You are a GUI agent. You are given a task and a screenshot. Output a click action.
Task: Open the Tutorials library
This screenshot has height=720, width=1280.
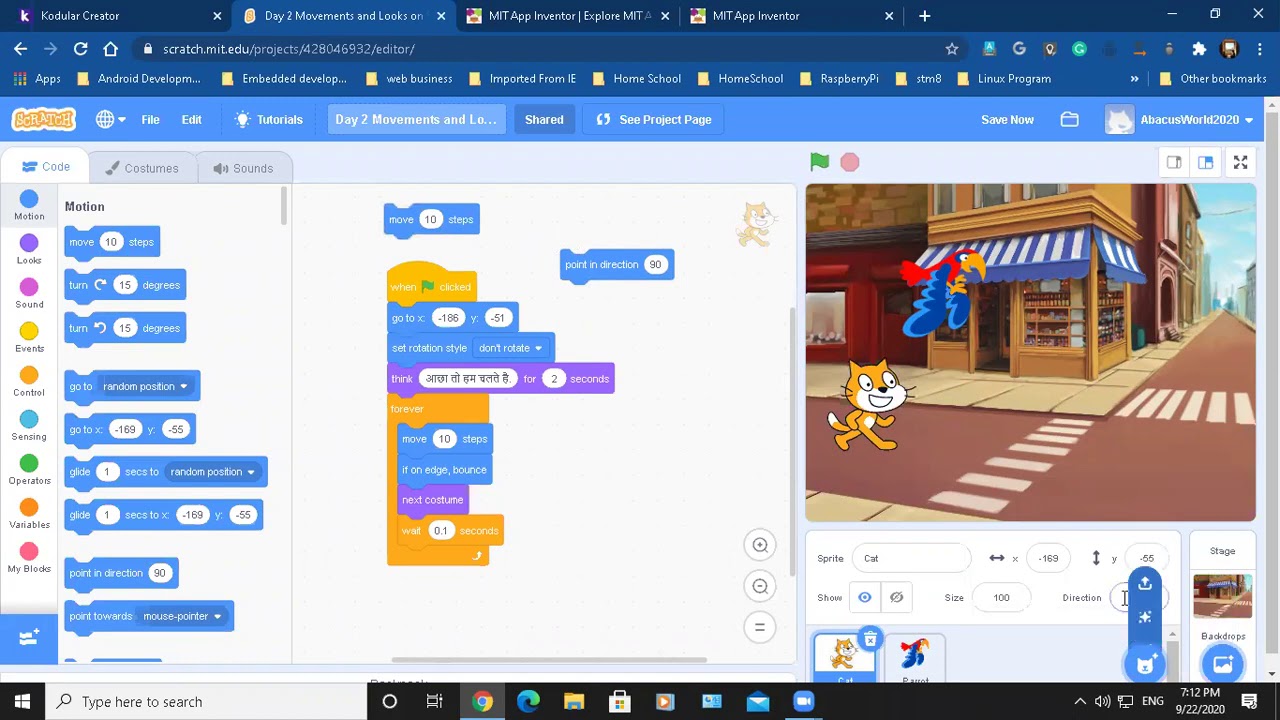tap(268, 120)
